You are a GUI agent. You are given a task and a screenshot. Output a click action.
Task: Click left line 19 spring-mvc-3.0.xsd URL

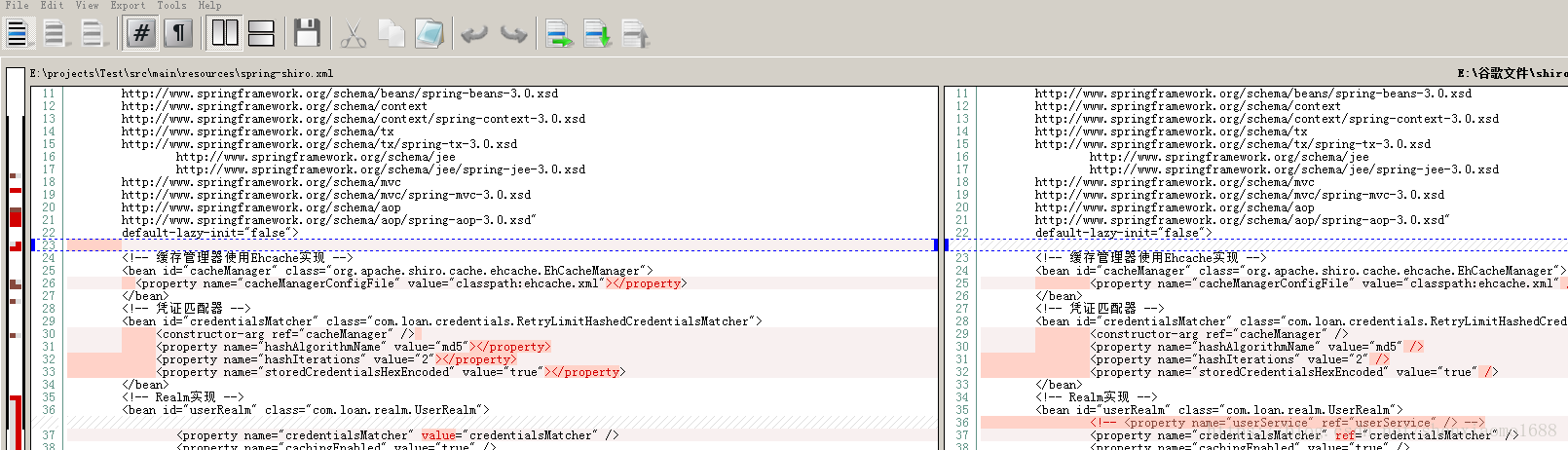[326, 195]
